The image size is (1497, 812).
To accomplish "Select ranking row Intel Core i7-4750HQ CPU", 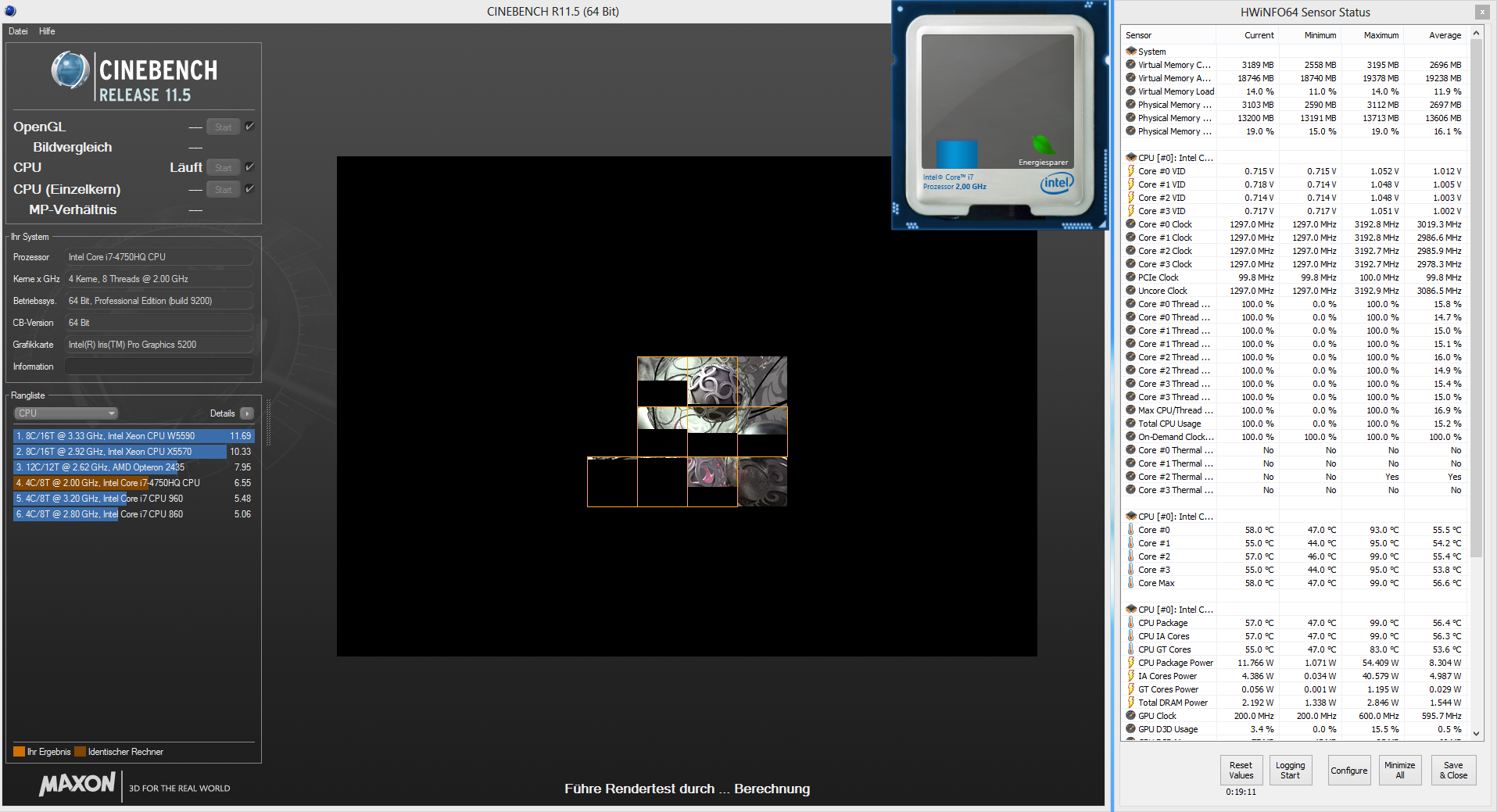I will tap(133, 483).
